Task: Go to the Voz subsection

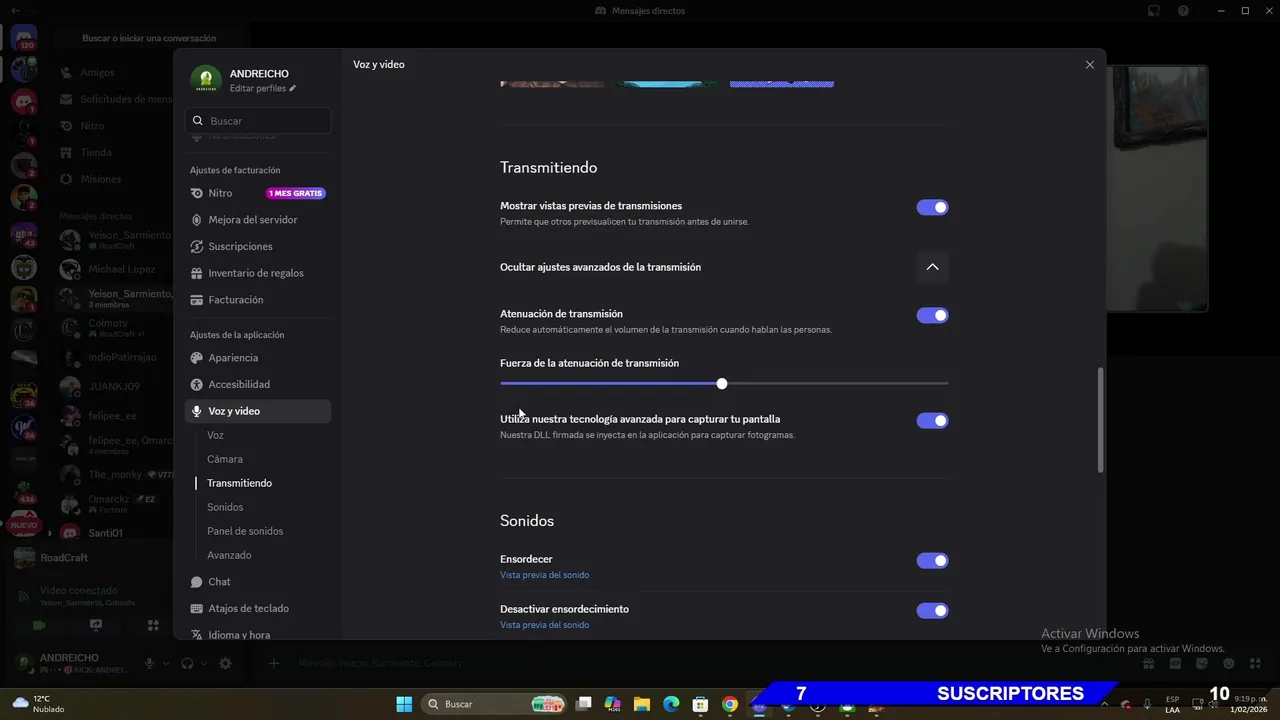Action: click(x=215, y=435)
